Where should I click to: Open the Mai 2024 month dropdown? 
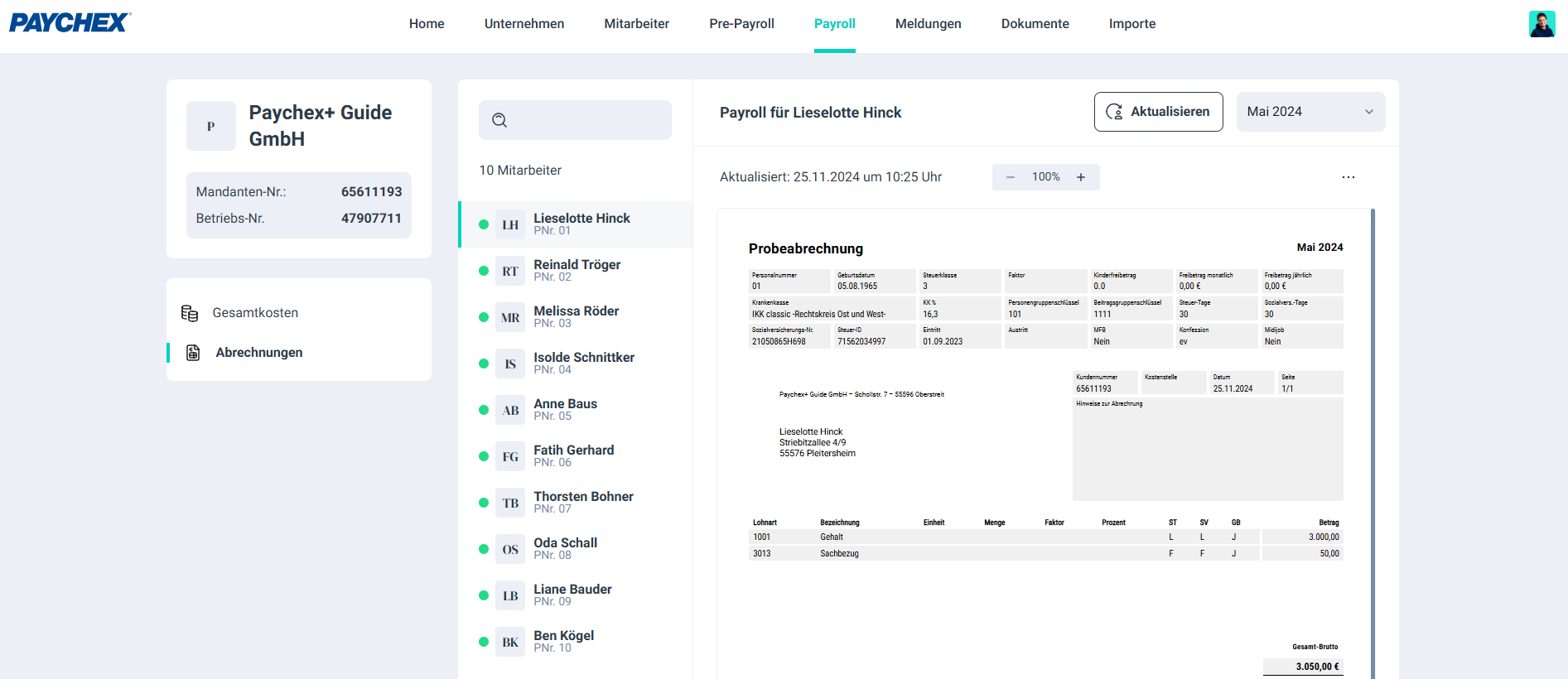(1310, 112)
